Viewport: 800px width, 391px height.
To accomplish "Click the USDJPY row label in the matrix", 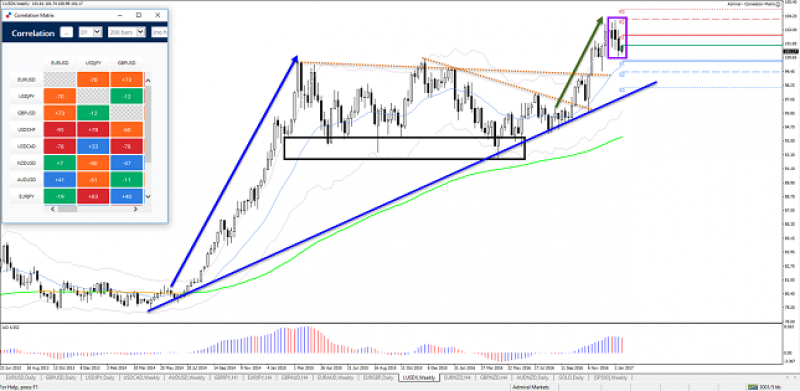I will [x=26, y=96].
